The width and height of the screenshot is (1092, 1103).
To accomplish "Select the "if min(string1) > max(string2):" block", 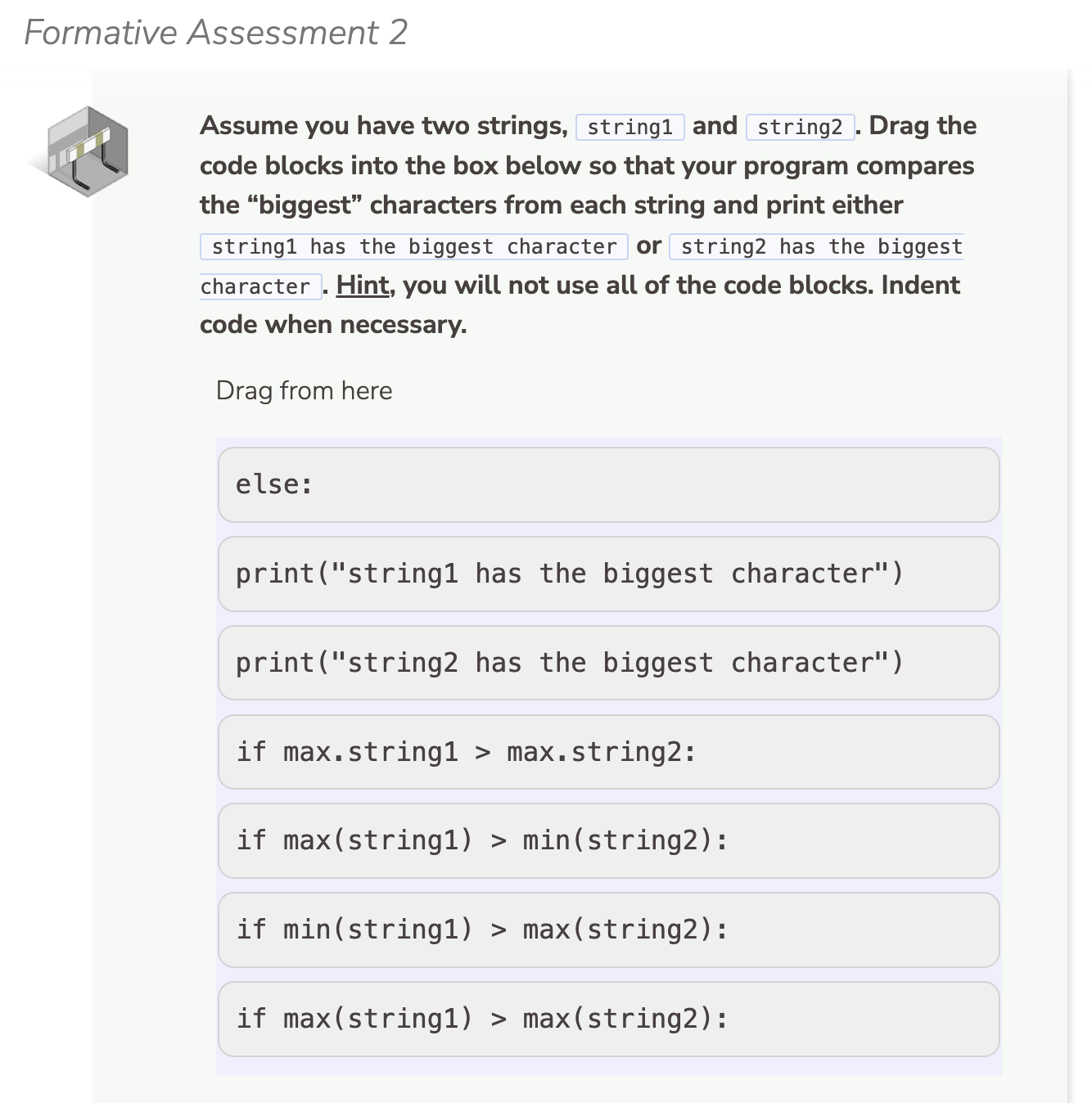I will 608,930.
